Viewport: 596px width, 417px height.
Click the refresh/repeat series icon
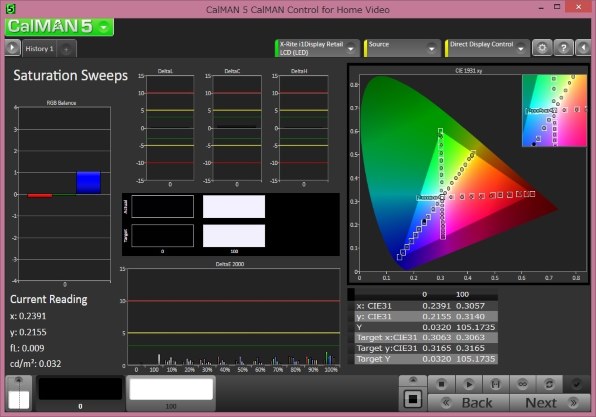[x=549, y=384]
